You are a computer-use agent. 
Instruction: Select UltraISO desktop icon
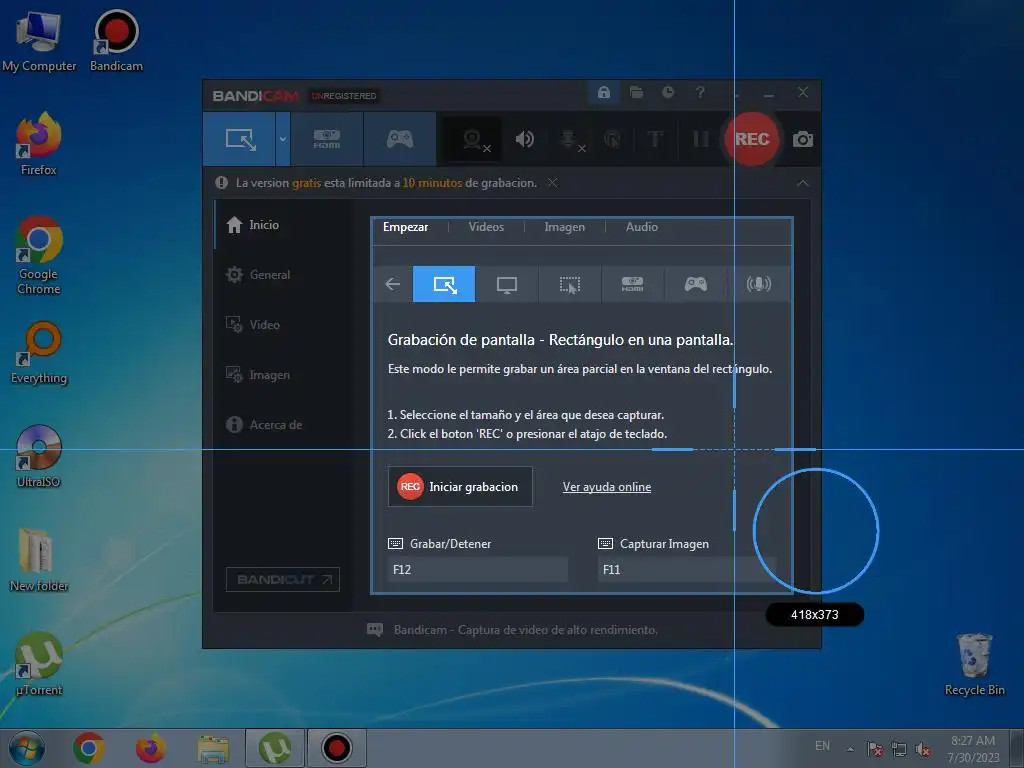[39, 456]
